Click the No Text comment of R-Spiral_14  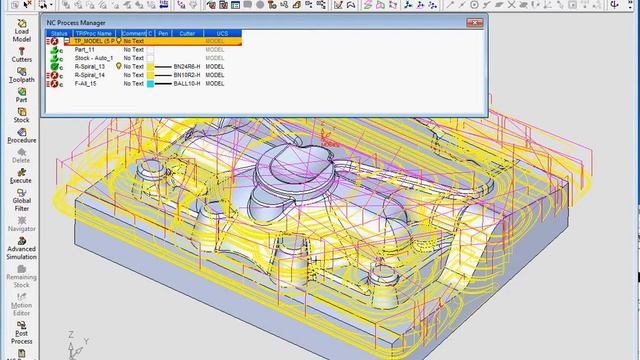click(x=133, y=75)
